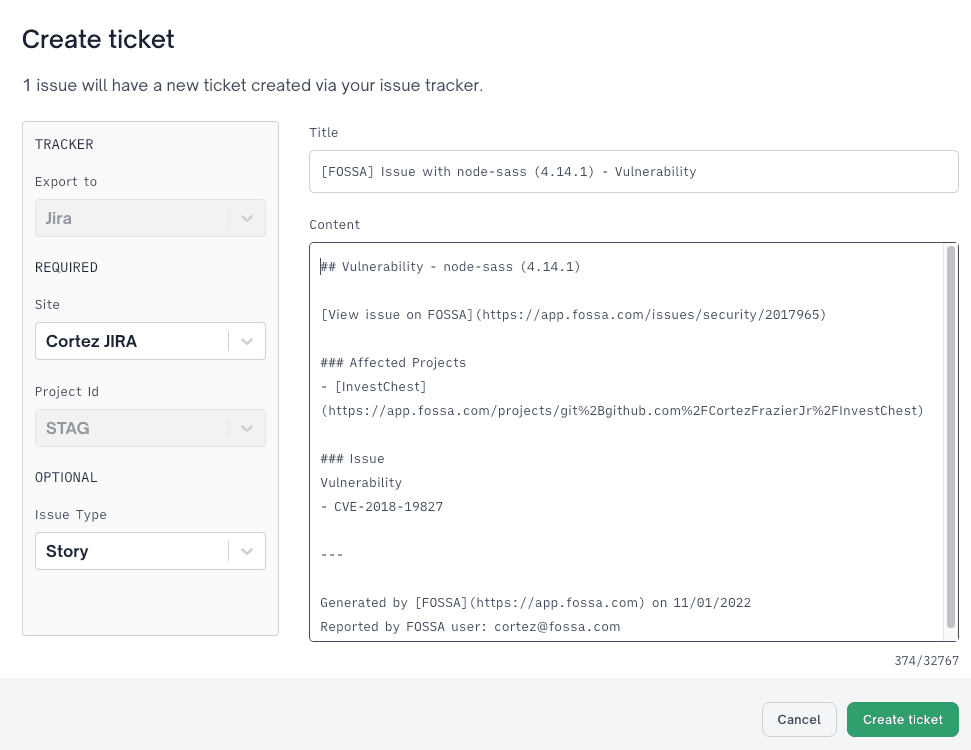Click the chevron arrow in Export to dropdown
The height and width of the screenshot is (750, 971).
click(246, 218)
